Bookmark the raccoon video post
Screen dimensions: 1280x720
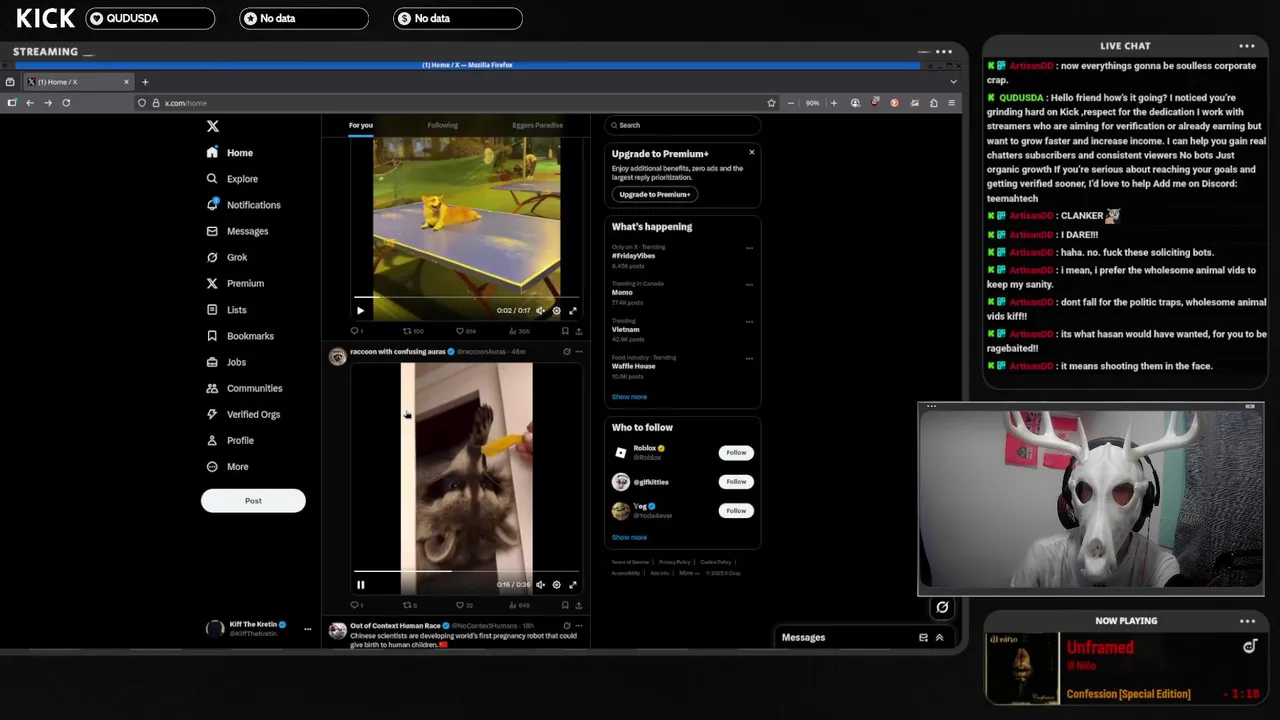565,605
